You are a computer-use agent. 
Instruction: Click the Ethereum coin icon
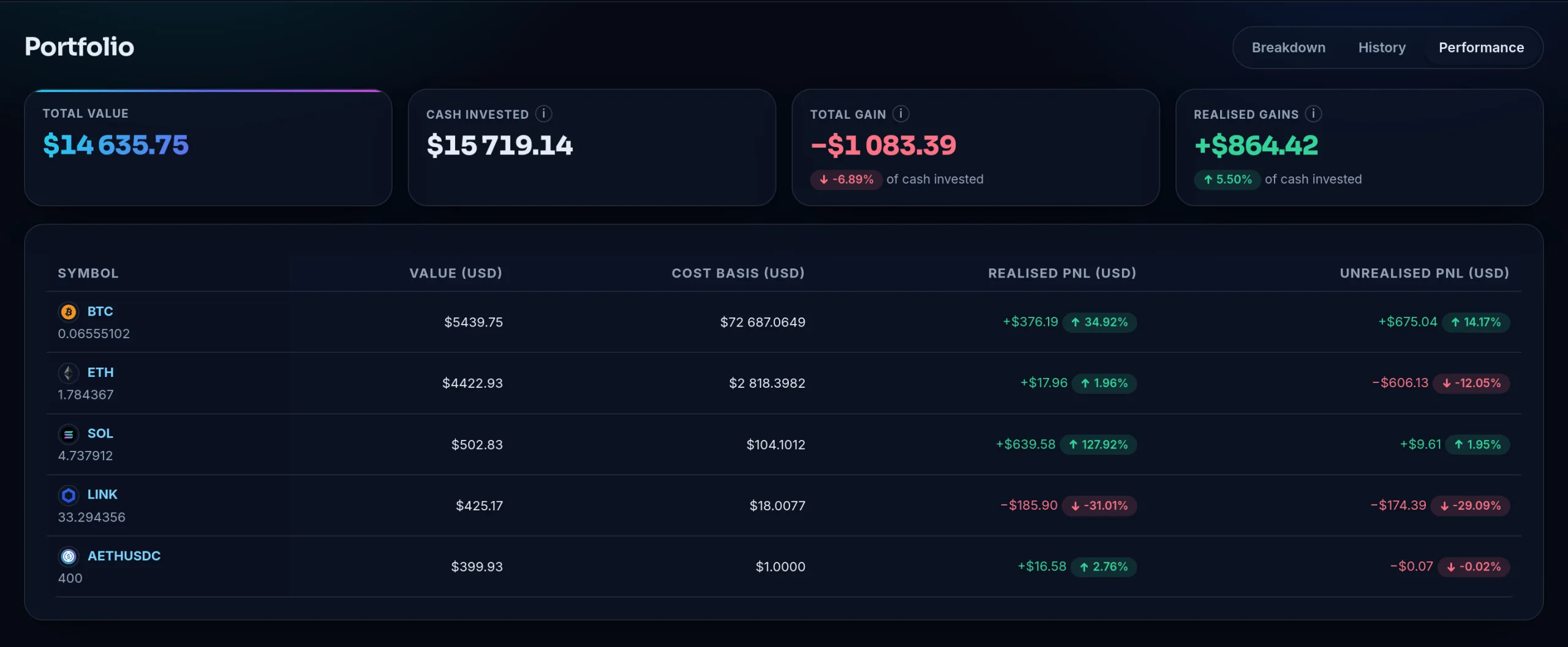click(x=69, y=373)
